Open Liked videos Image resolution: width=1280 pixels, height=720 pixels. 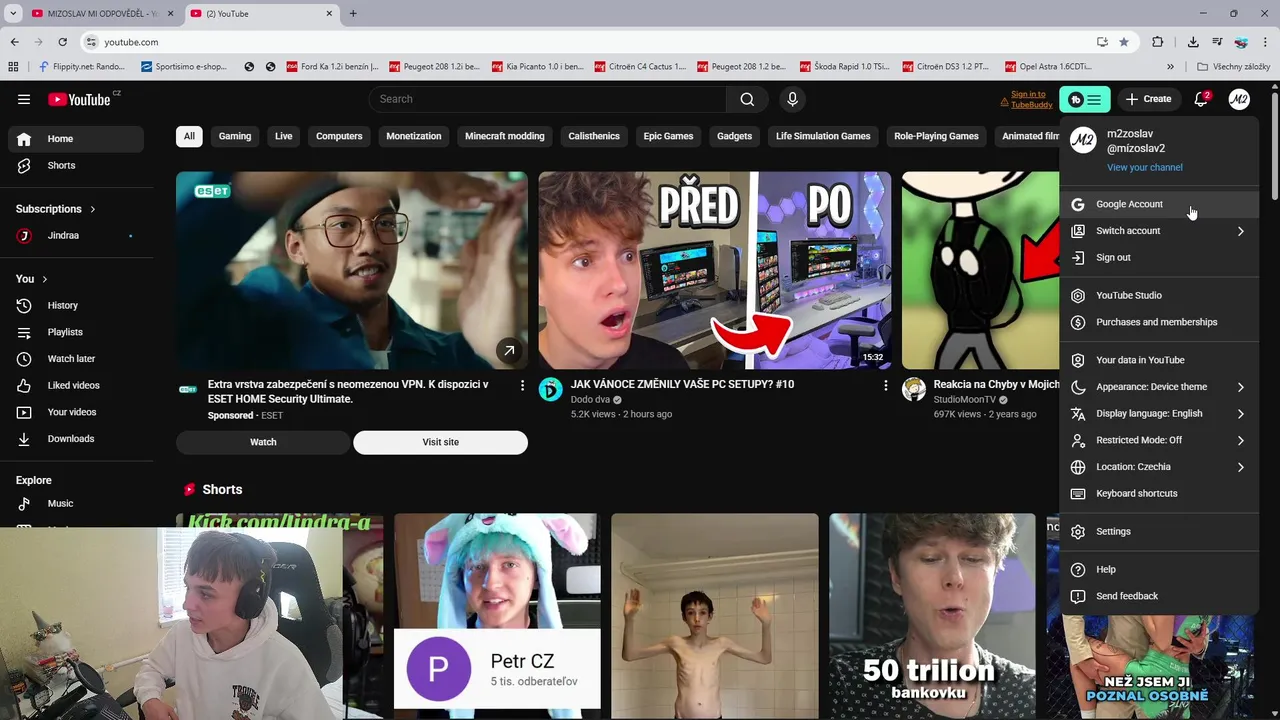coord(75,385)
